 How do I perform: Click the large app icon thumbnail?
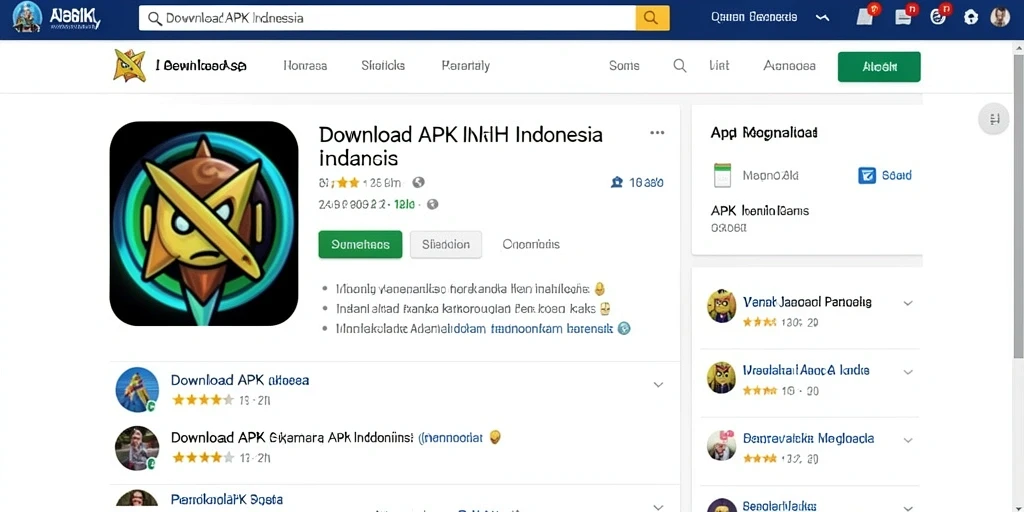coord(204,223)
